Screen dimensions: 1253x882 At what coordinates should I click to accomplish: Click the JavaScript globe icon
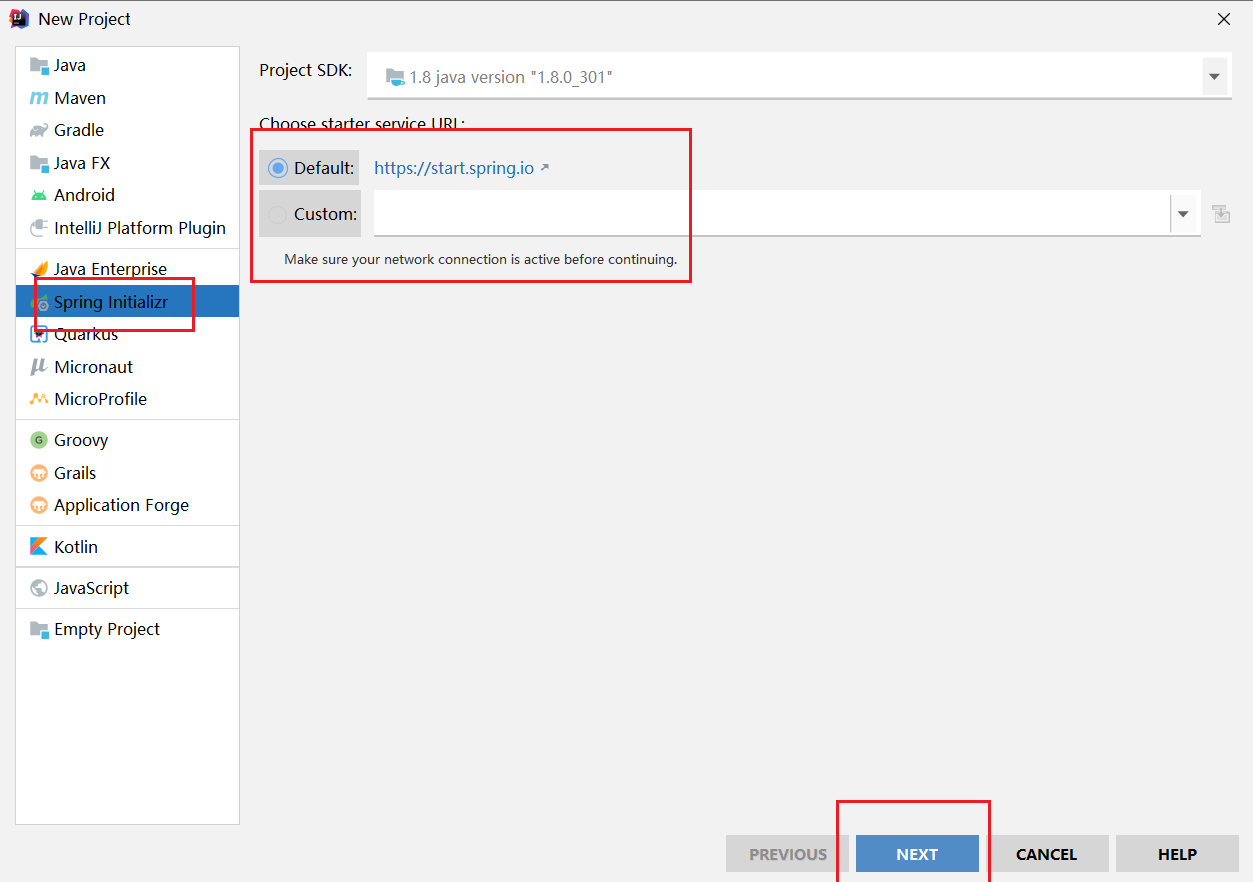tap(39, 588)
